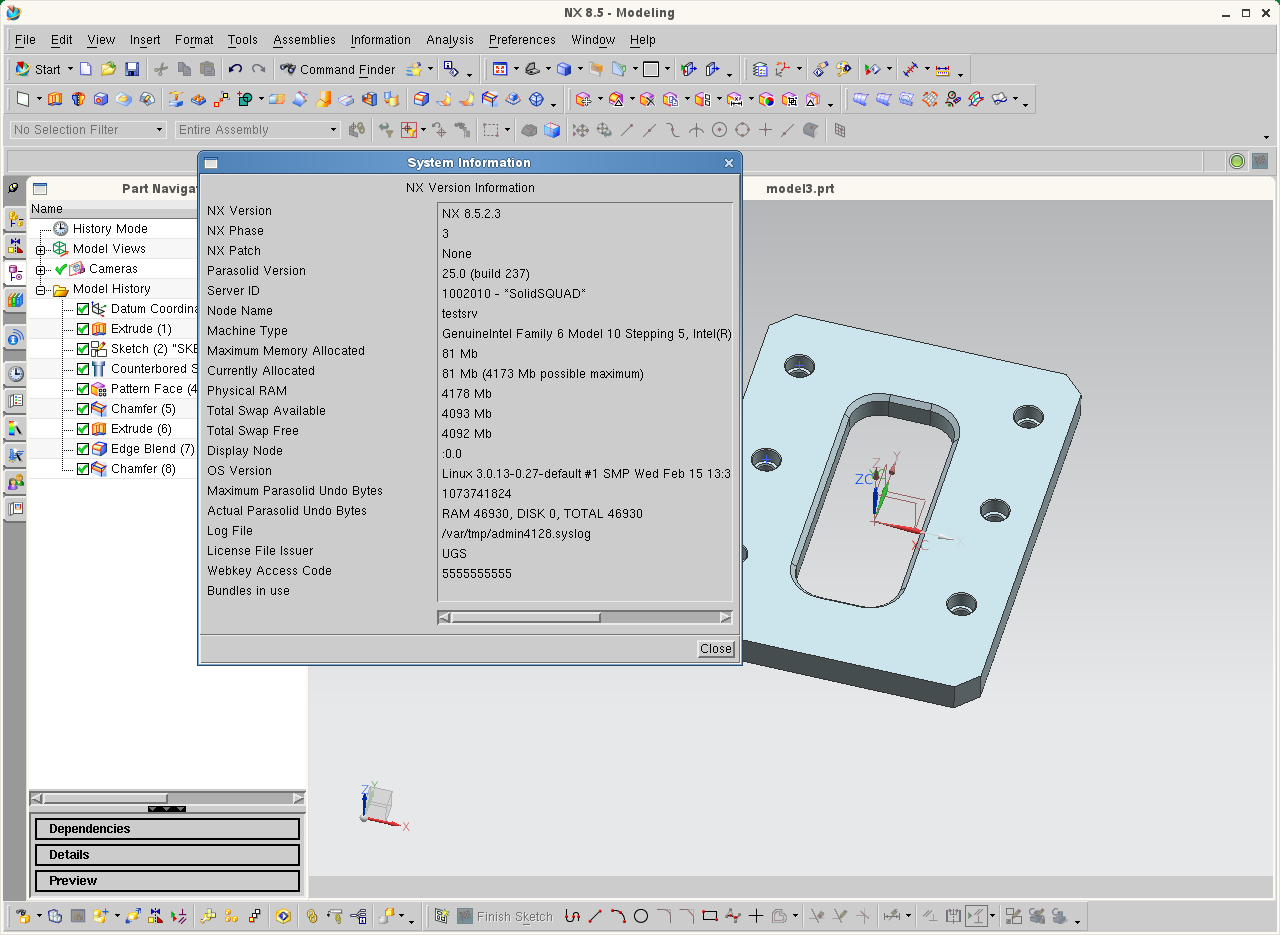1280x935 pixels.
Task: Click the Open file folder icon
Action: (108, 69)
